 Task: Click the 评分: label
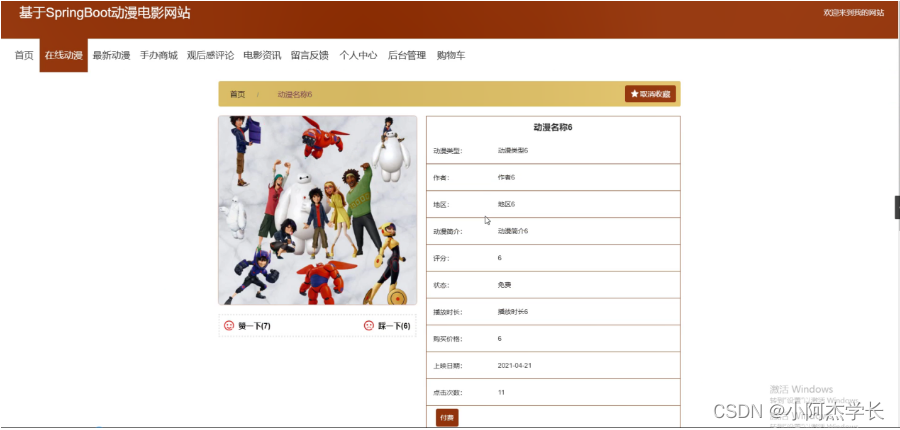441,258
